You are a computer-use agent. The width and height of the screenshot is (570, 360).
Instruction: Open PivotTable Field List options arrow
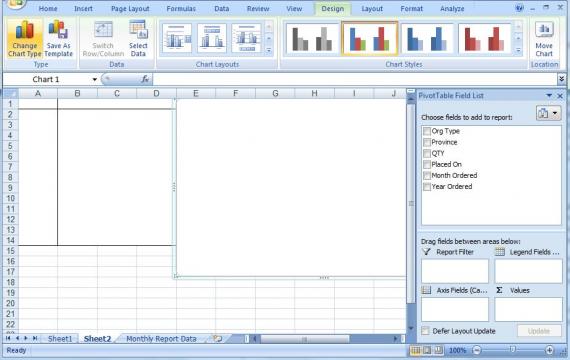(549, 96)
